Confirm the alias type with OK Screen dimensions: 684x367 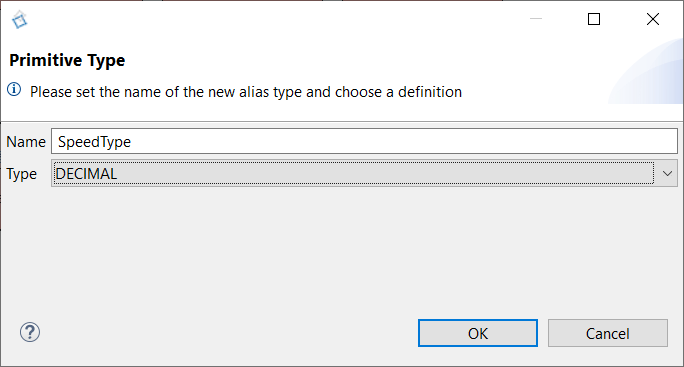[x=478, y=333]
